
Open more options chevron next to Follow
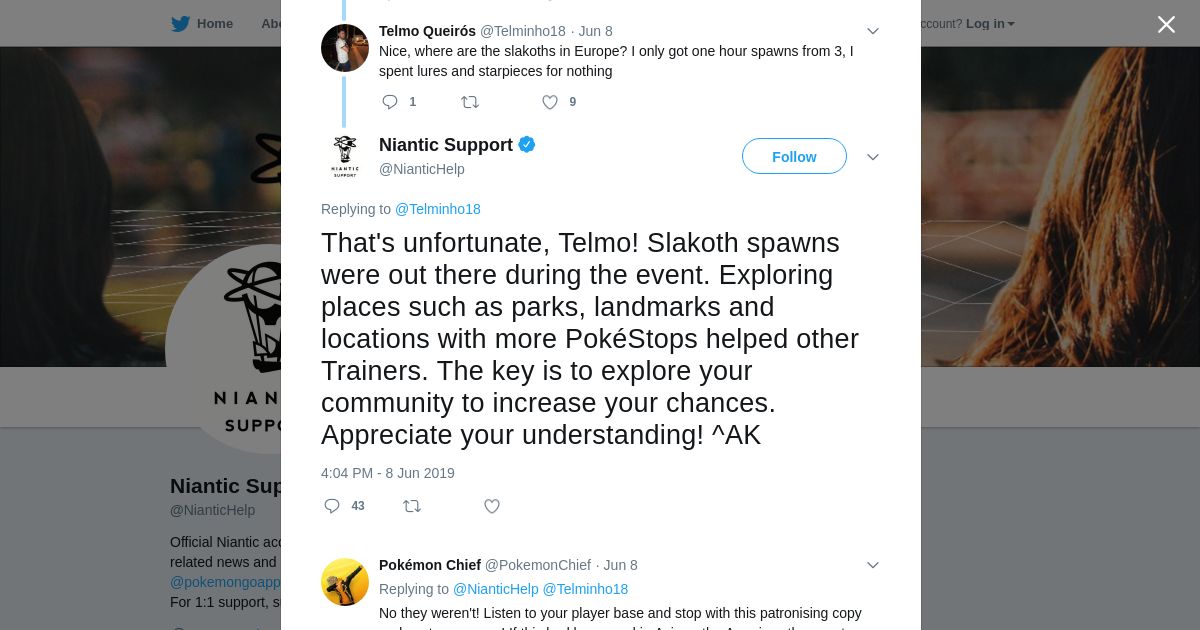[872, 157]
